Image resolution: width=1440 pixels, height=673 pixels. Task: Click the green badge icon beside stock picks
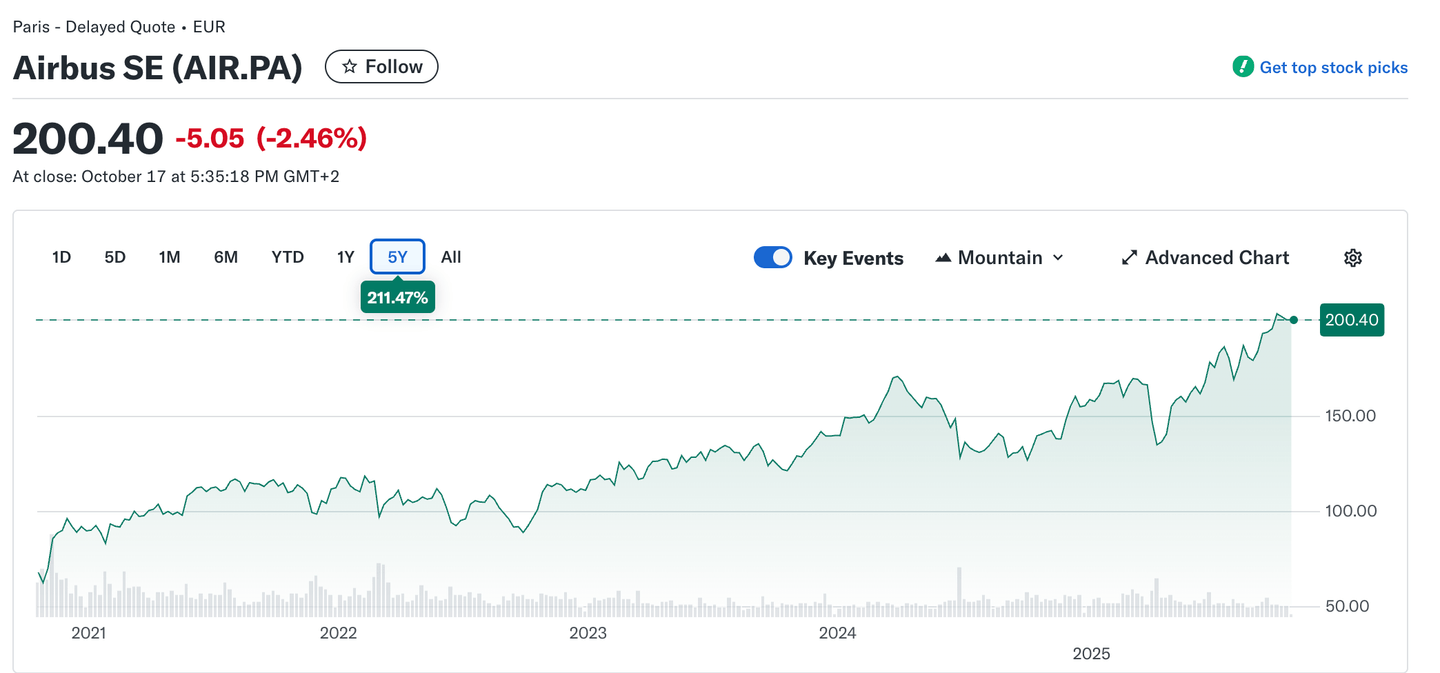coord(1243,67)
